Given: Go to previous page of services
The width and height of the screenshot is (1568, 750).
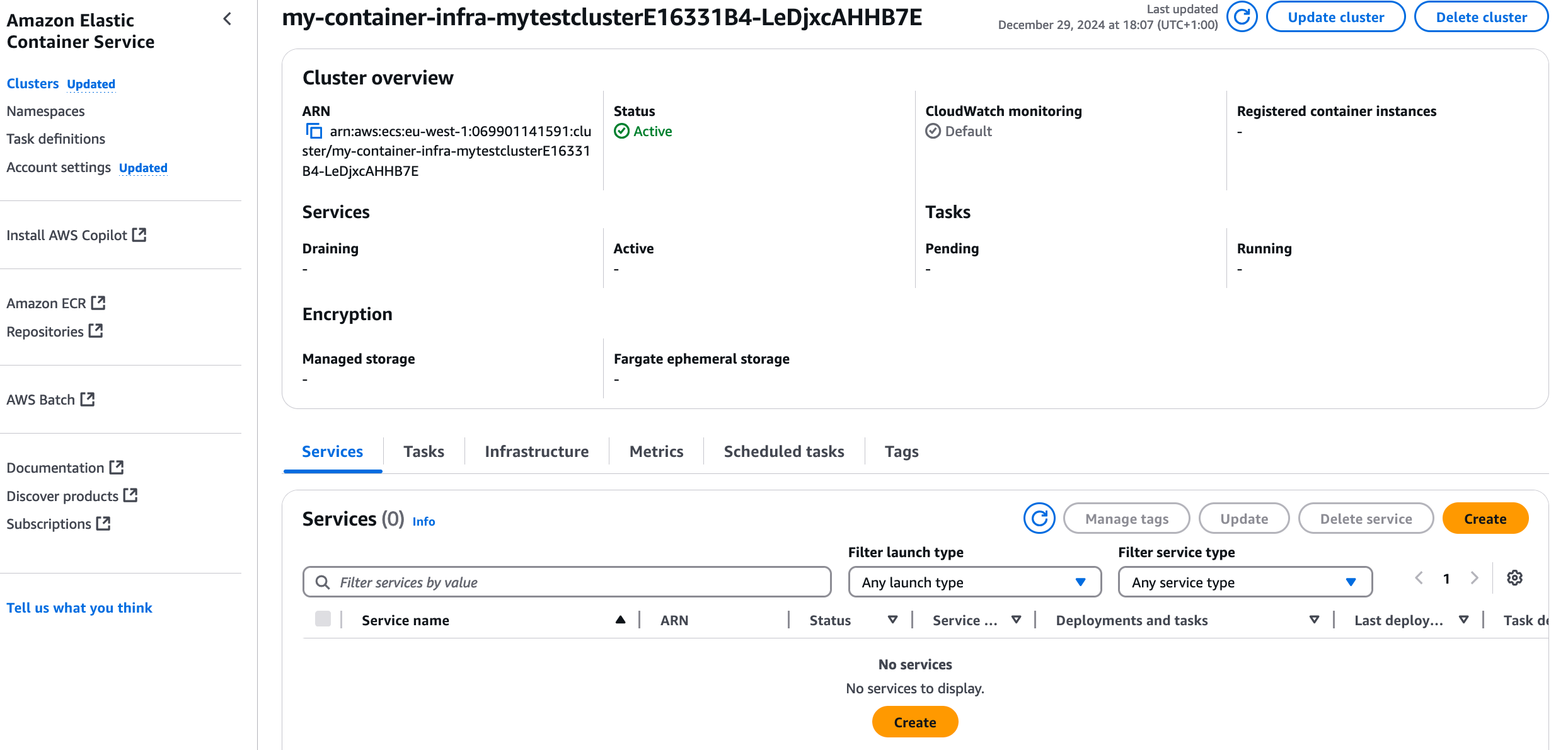Looking at the screenshot, I should (1419, 578).
